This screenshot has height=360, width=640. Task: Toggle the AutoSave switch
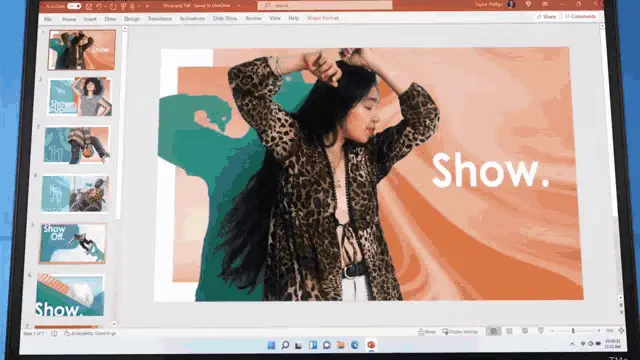74,6
